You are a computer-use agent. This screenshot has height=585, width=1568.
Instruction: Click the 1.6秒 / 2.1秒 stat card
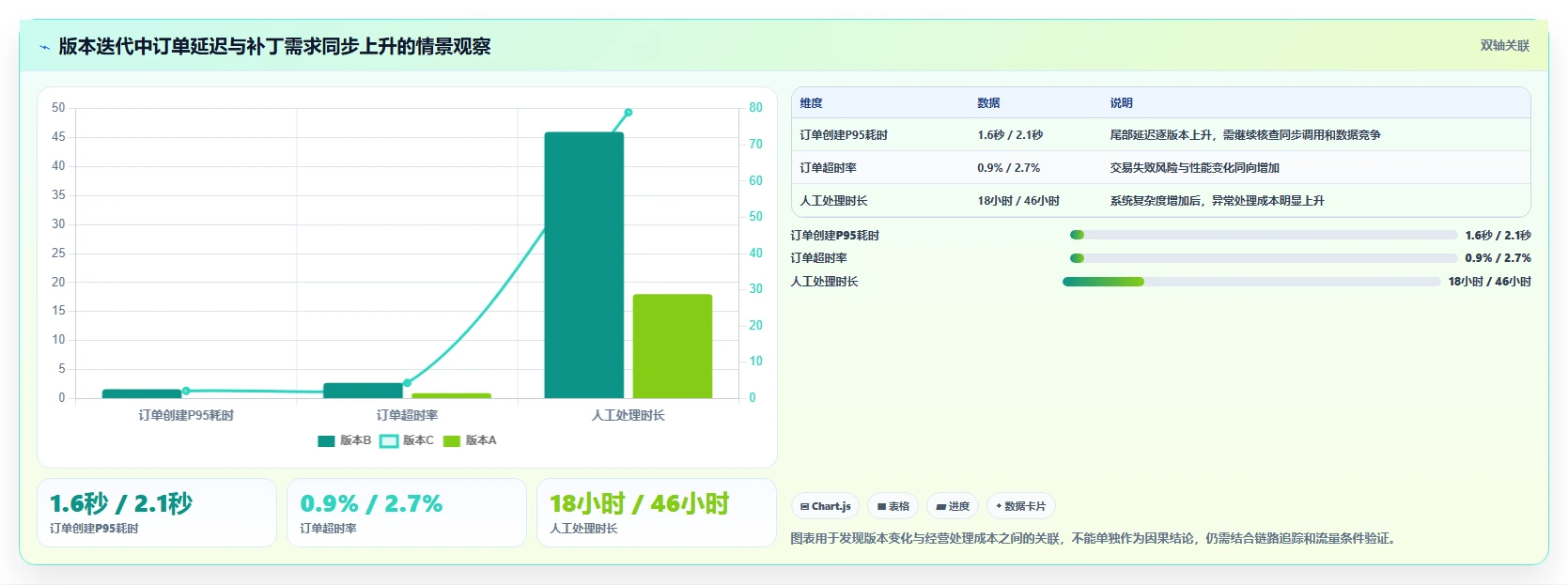157,513
